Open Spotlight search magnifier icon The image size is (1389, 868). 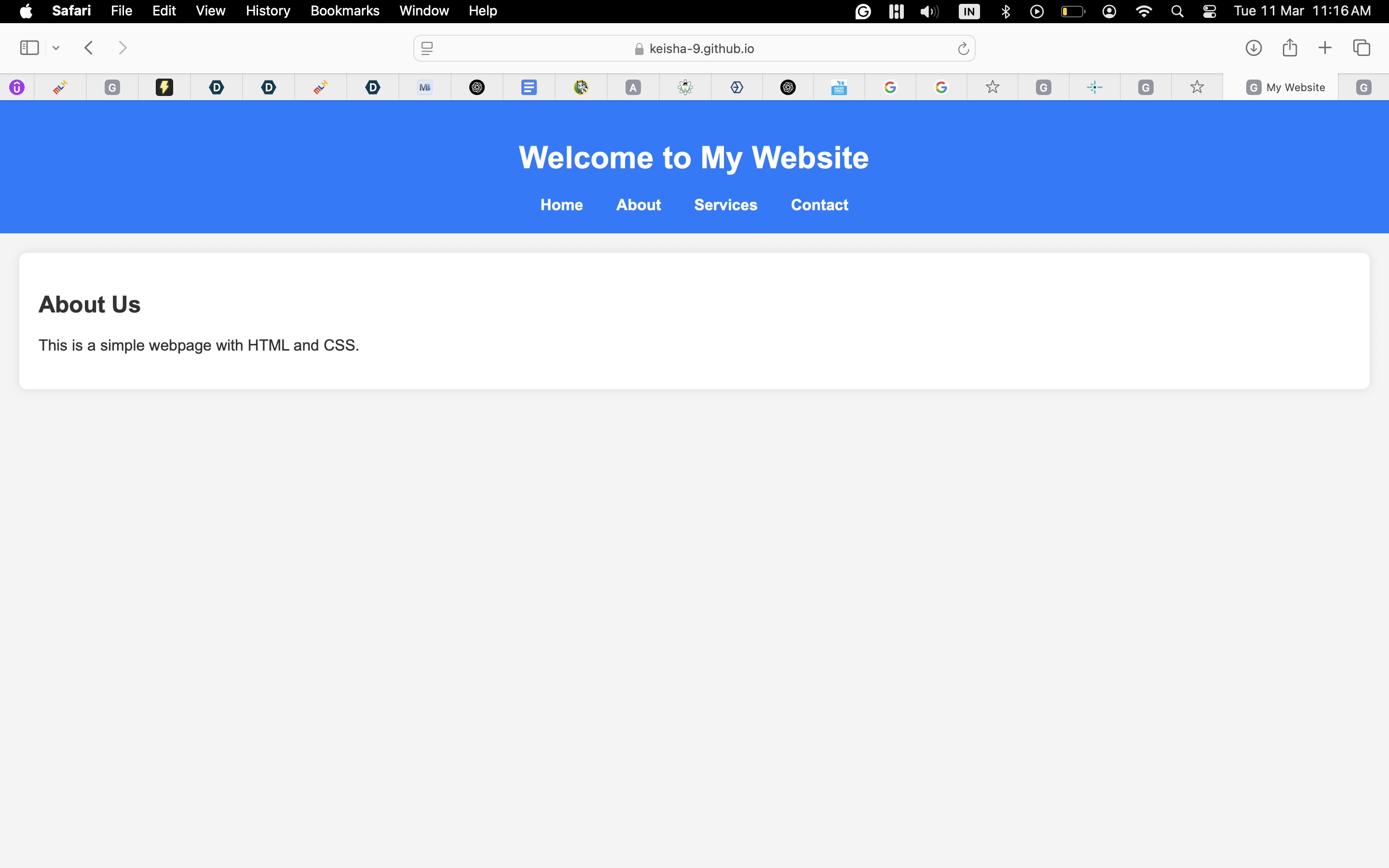point(1177,12)
